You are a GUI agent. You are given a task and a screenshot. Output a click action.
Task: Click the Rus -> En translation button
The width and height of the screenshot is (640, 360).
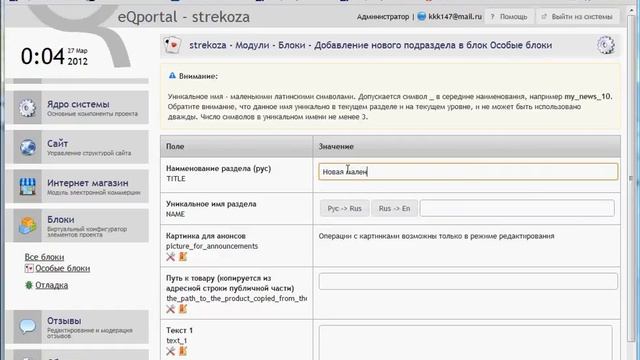pyautogui.click(x=394, y=208)
